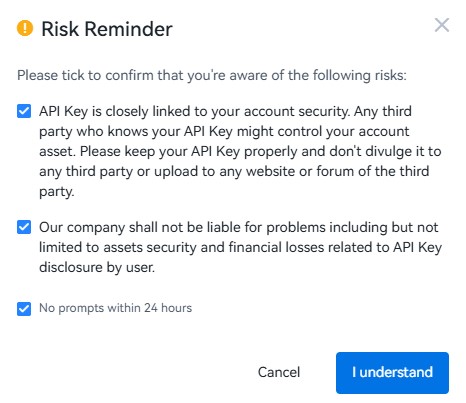Click the 'Our company shall not be liable' line
The height and width of the screenshot is (403, 466).
point(239,227)
